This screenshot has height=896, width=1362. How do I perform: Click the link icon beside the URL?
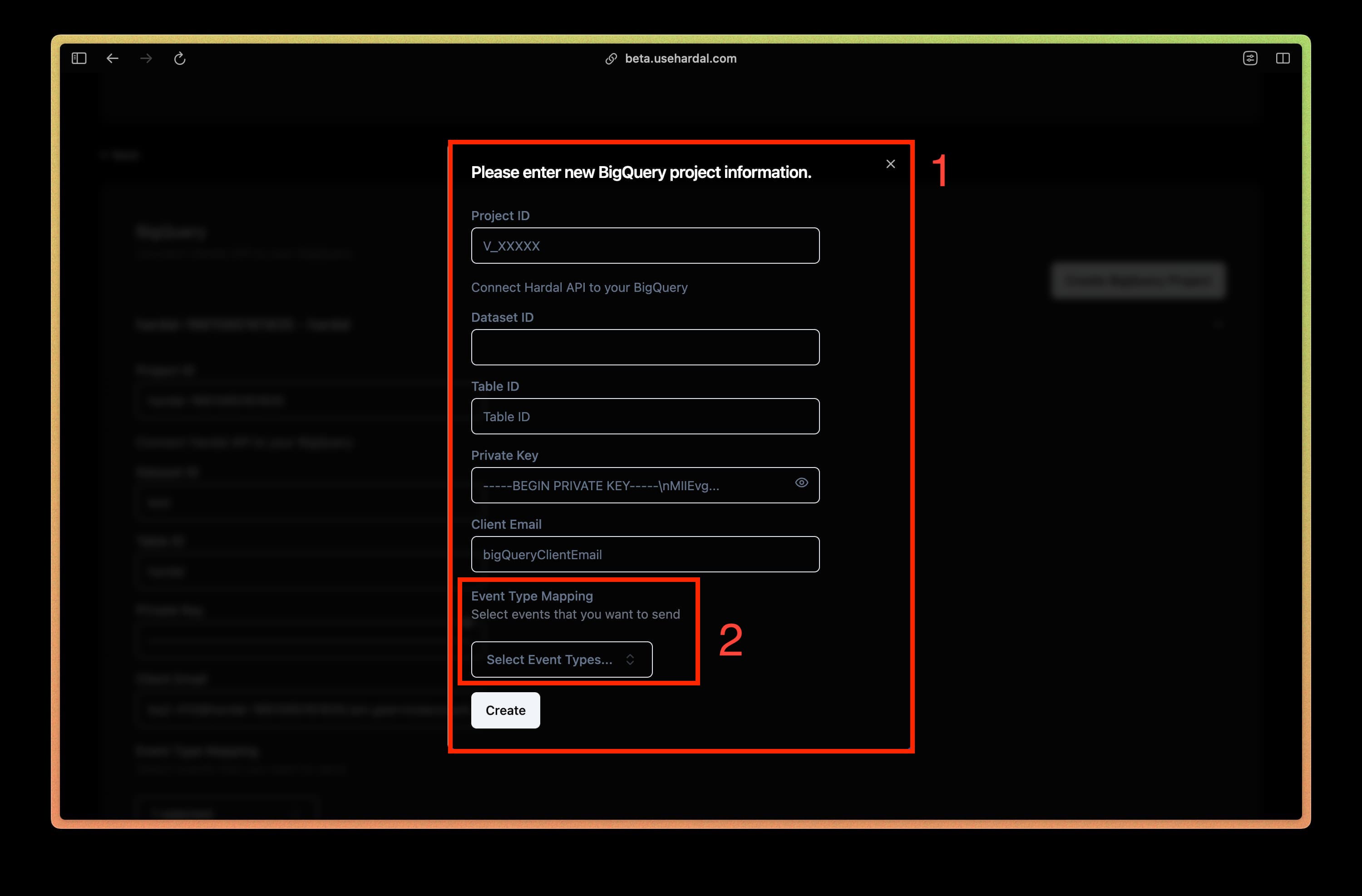tap(611, 59)
